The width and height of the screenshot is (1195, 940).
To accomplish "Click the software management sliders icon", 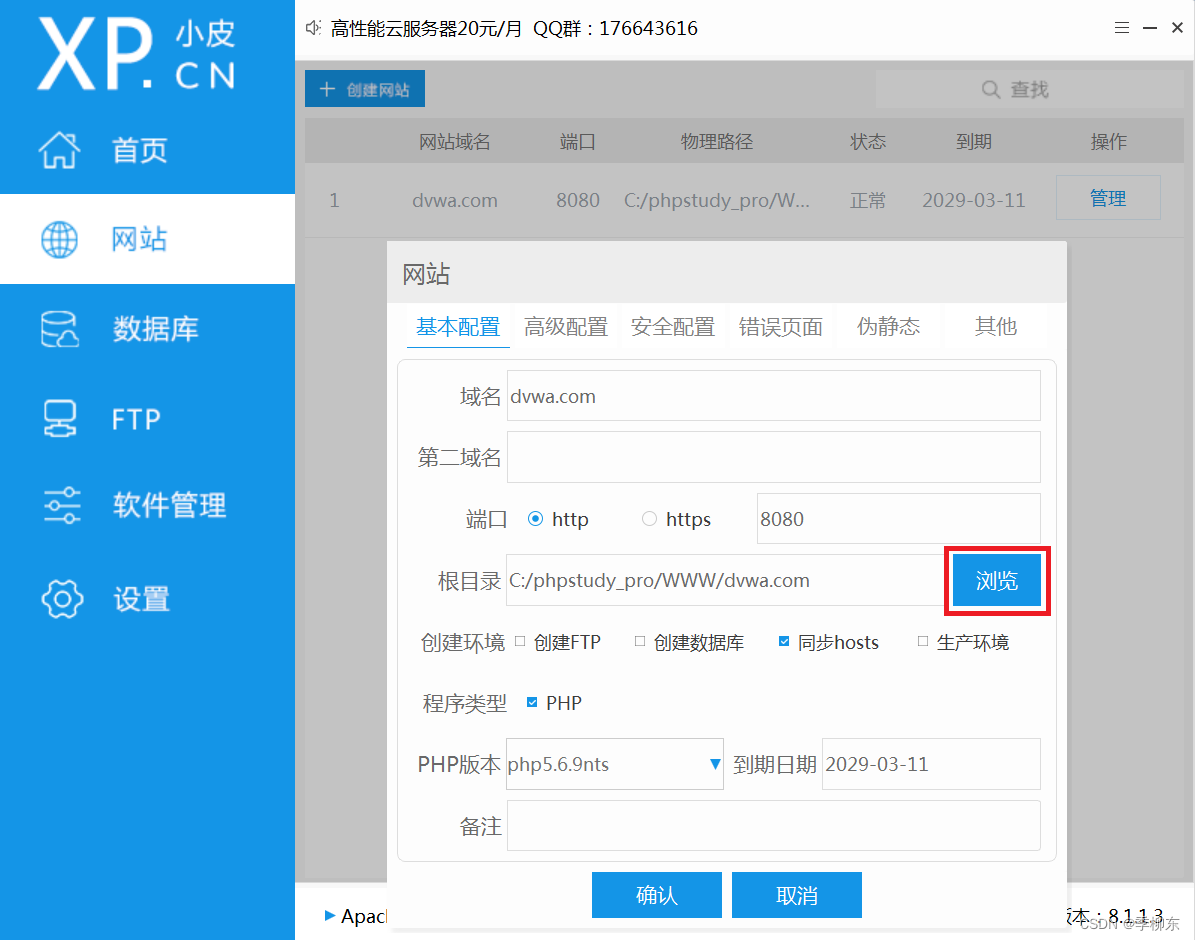I will [x=62, y=505].
